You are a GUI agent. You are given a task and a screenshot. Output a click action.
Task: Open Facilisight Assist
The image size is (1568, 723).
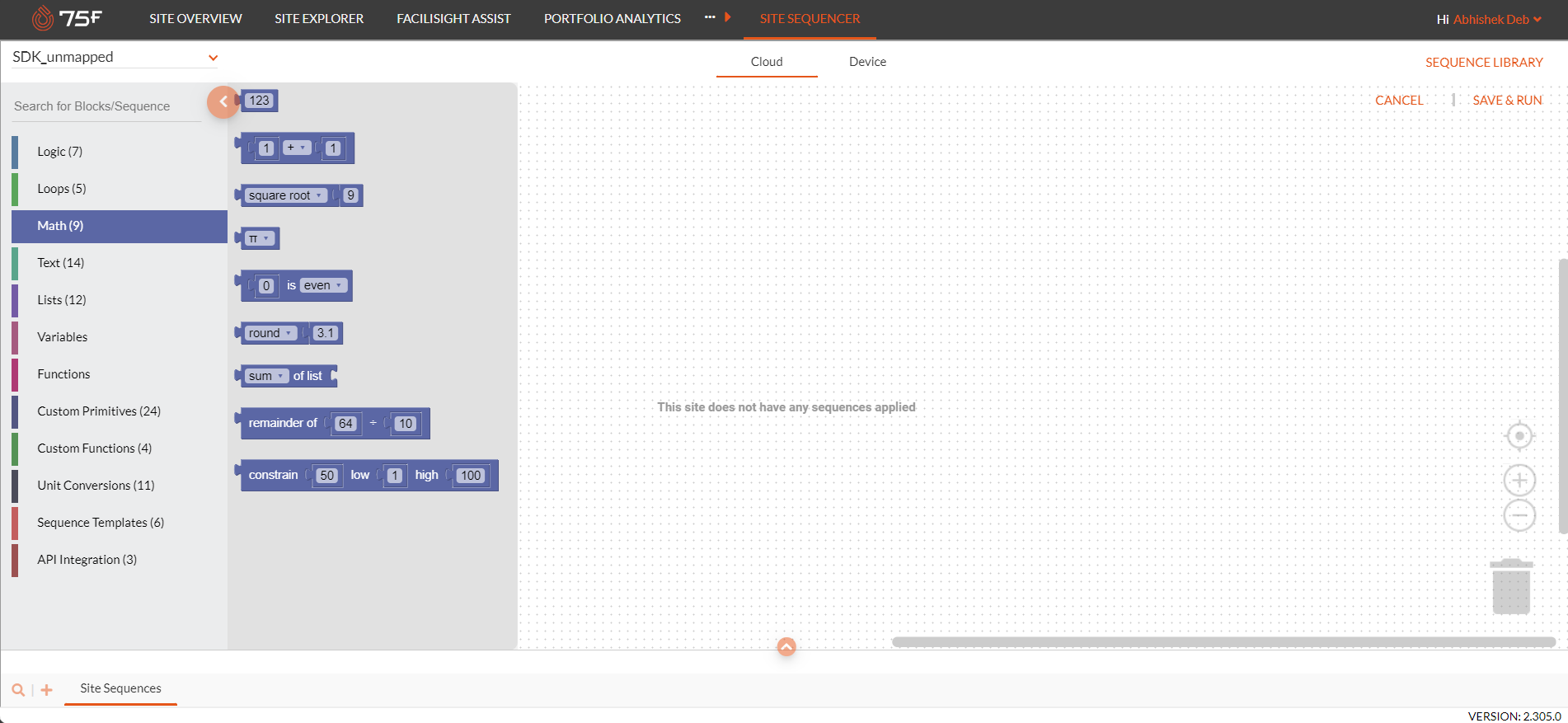(453, 18)
